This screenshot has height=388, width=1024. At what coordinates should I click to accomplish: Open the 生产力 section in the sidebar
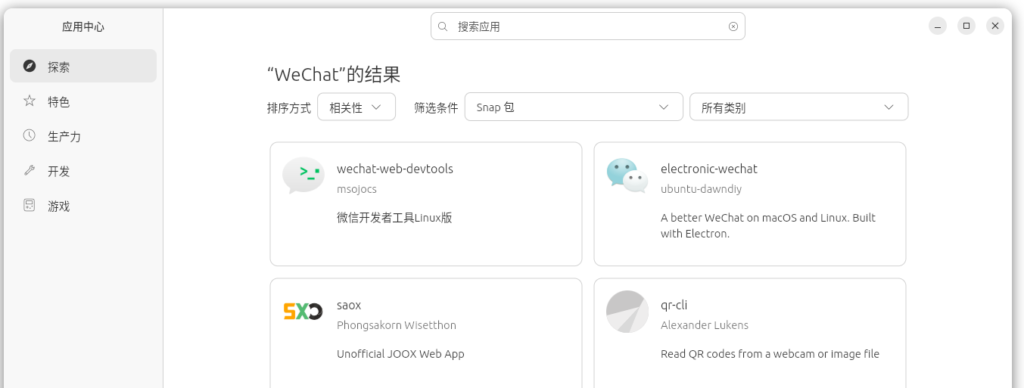[x=83, y=137]
